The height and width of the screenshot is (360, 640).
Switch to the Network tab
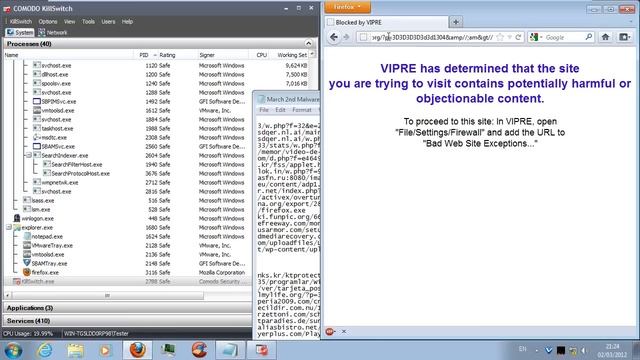[53, 32]
